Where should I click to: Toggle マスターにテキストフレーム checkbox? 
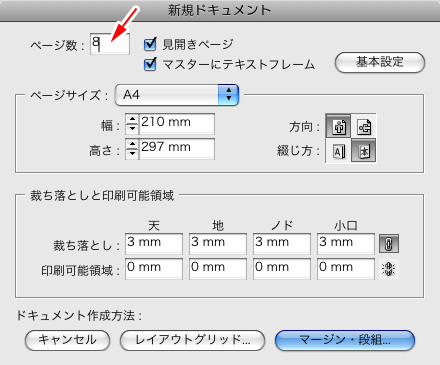(x=150, y=64)
